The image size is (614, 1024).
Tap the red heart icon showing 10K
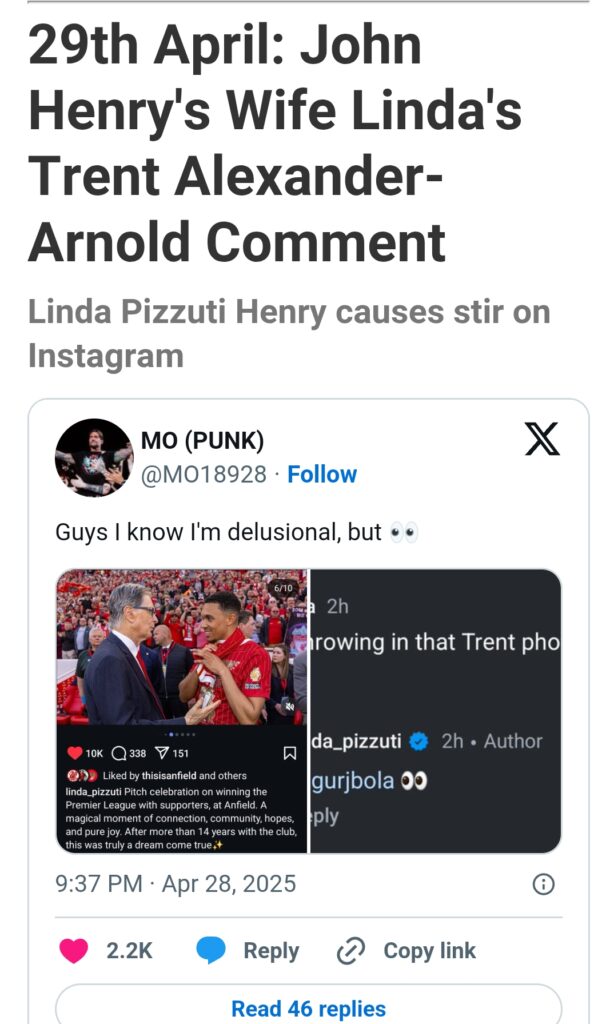73,753
